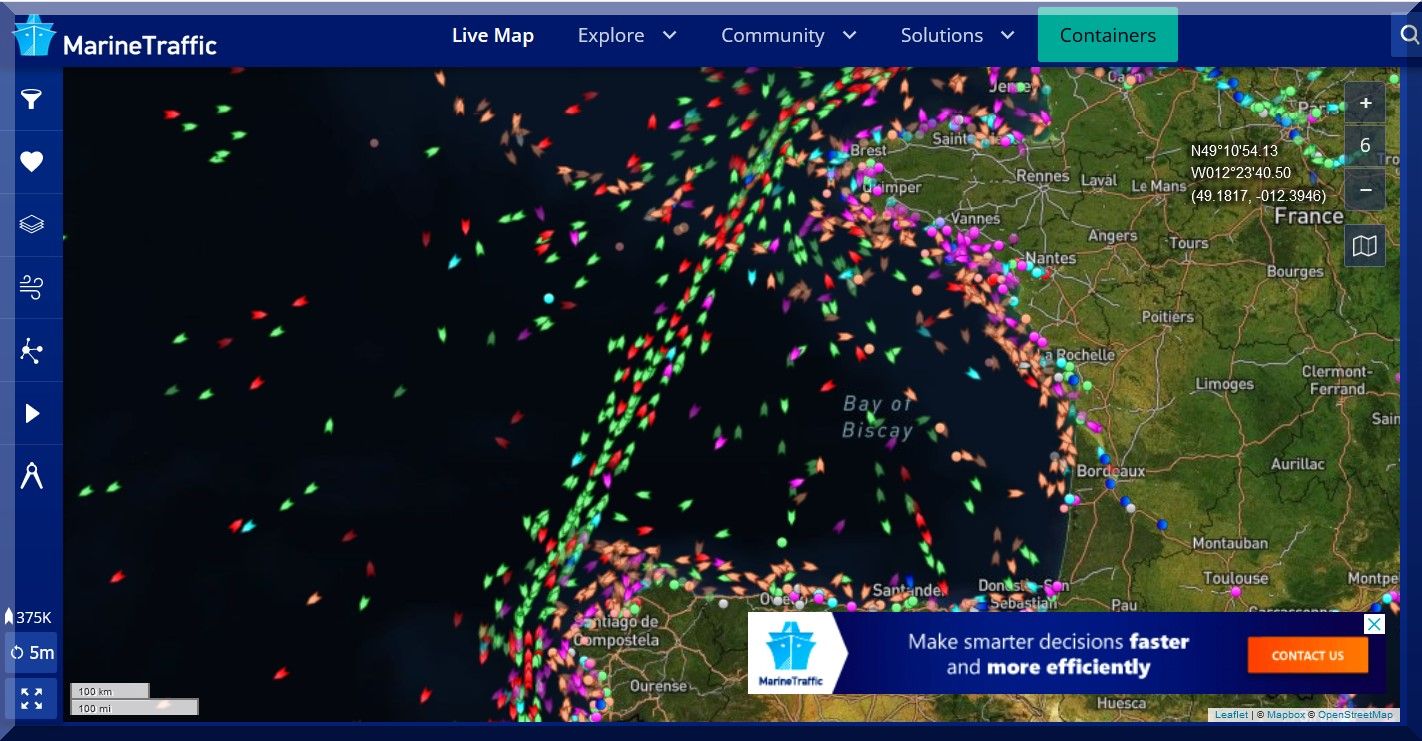1422x741 pixels.
Task: Expand the Explore dropdown menu
Action: [x=627, y=36]
